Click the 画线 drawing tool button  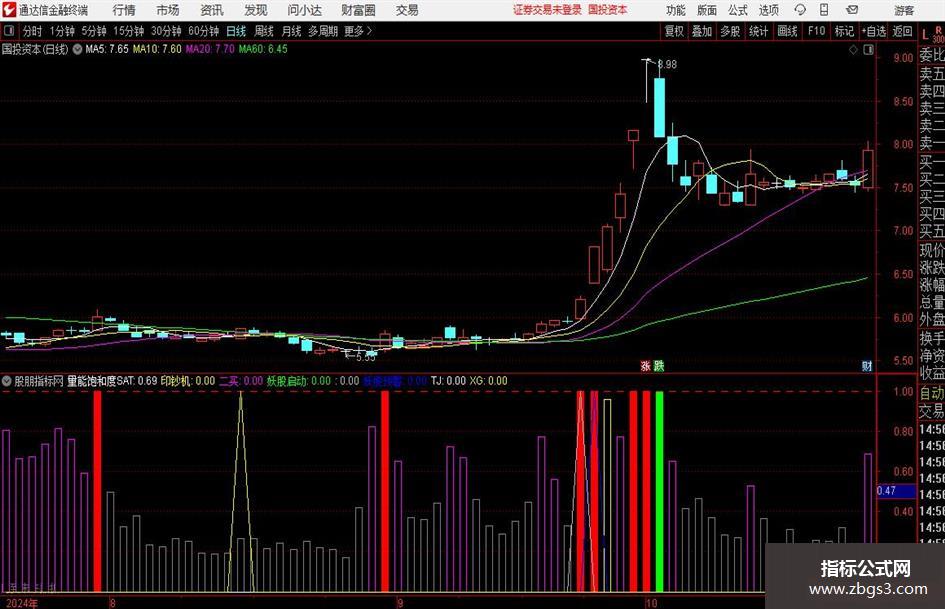[x=787, y=31]
